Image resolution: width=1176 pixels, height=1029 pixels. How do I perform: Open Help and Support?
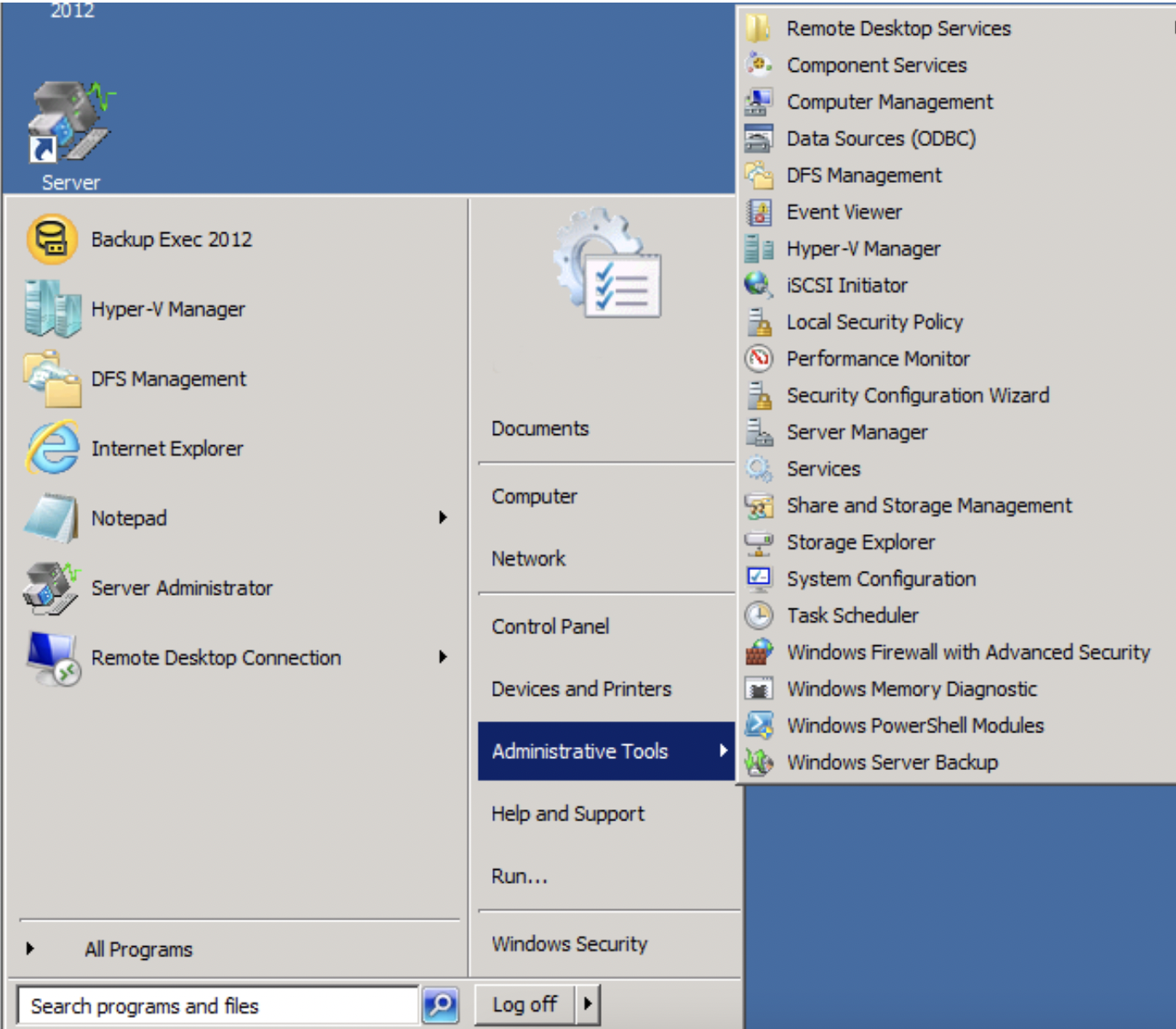[567, 814]
